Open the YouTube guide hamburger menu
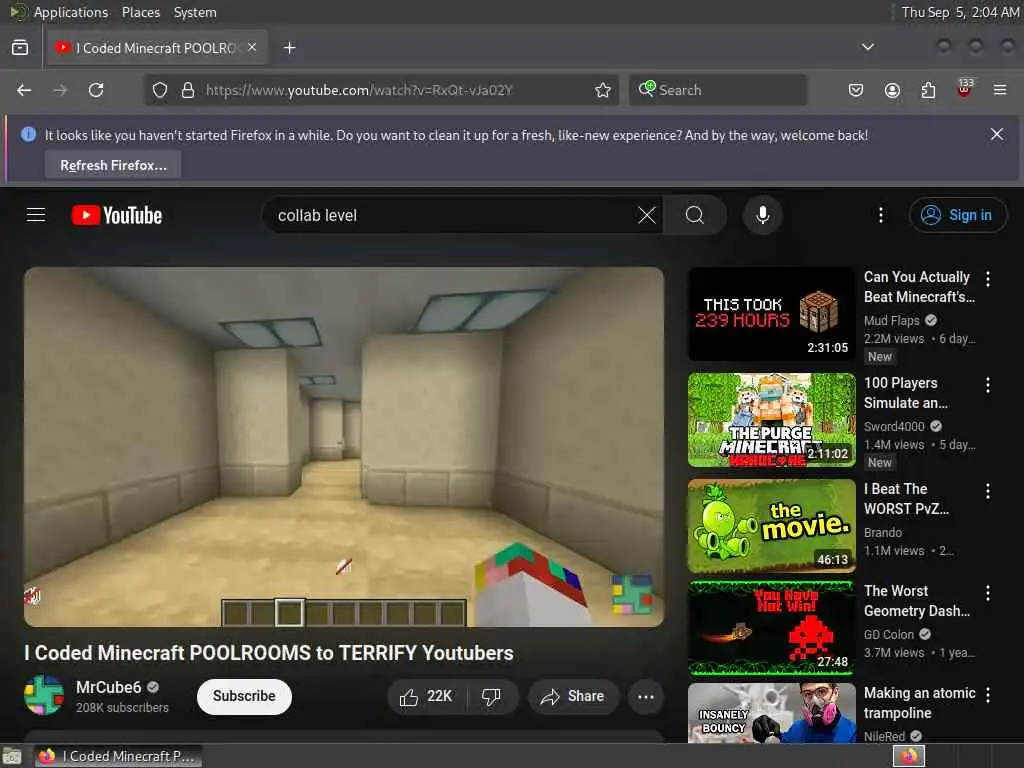The image size is (1024, 768). click(36, 215)
